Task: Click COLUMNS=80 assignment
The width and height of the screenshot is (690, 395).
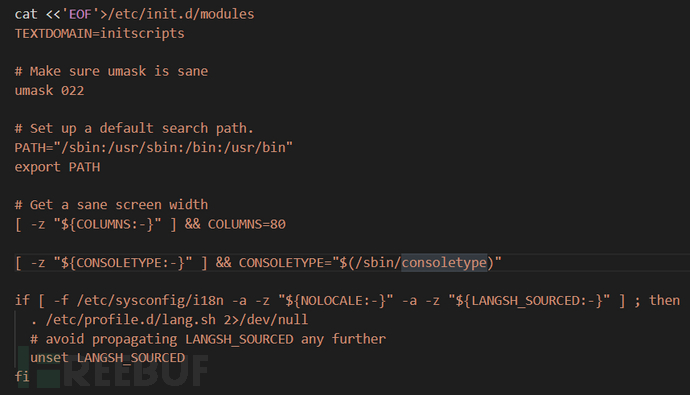Action: pos(246,224)
